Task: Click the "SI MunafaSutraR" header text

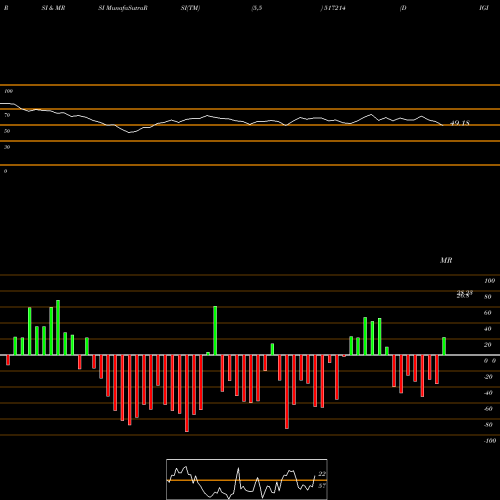Action: (x=123, y=8)
